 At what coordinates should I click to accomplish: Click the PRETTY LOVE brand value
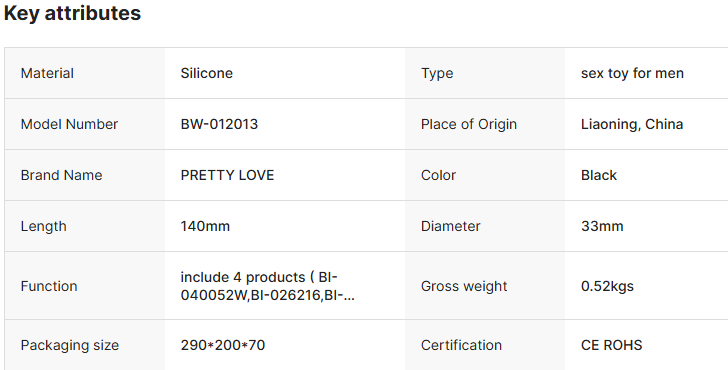tap(228, 175)
